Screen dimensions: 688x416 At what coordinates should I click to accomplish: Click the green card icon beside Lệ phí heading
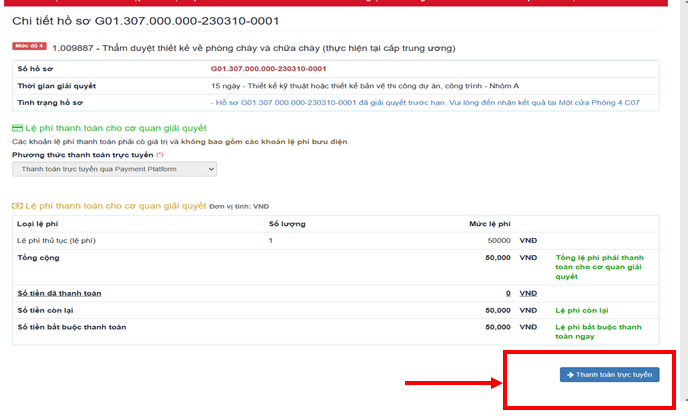(x=16, y=128)
